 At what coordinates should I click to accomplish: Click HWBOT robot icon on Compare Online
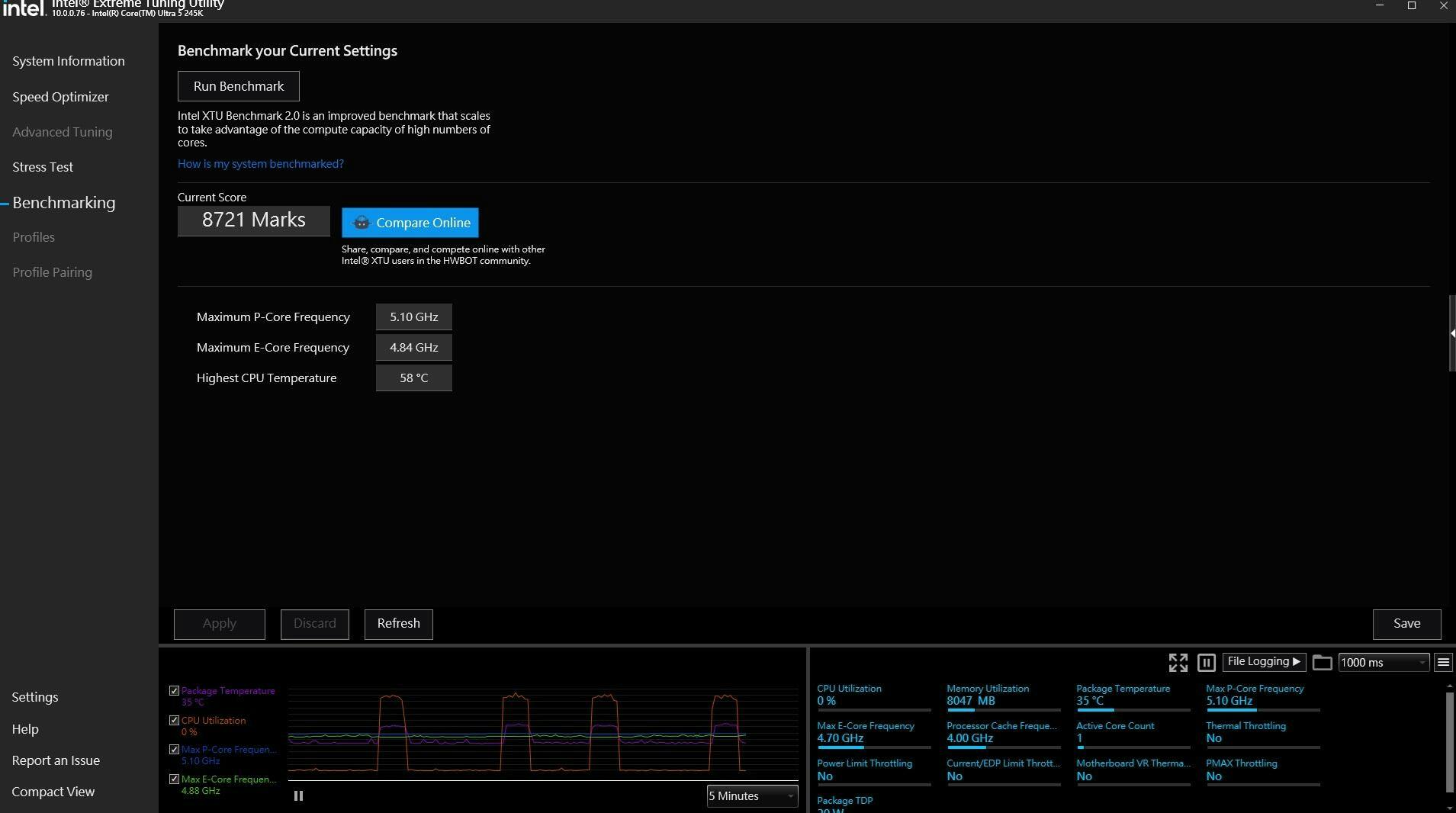[362, 223]
